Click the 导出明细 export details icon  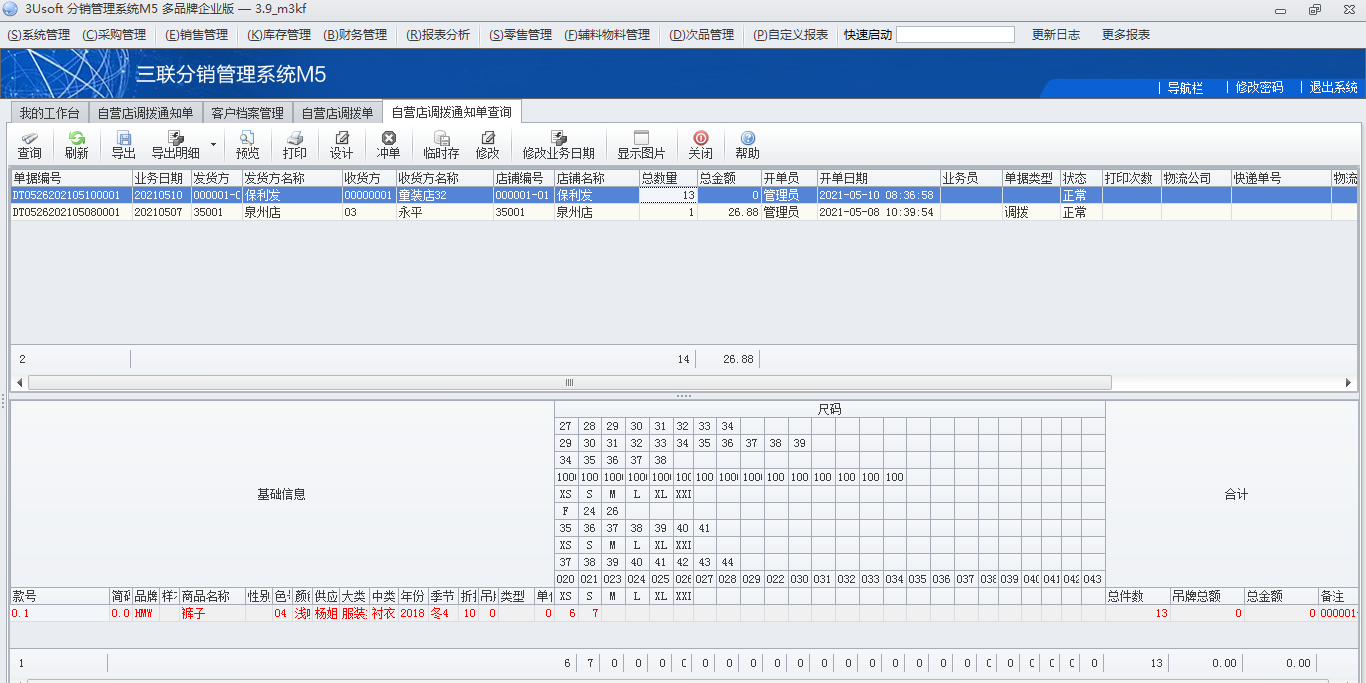click(x=175, y=146)
